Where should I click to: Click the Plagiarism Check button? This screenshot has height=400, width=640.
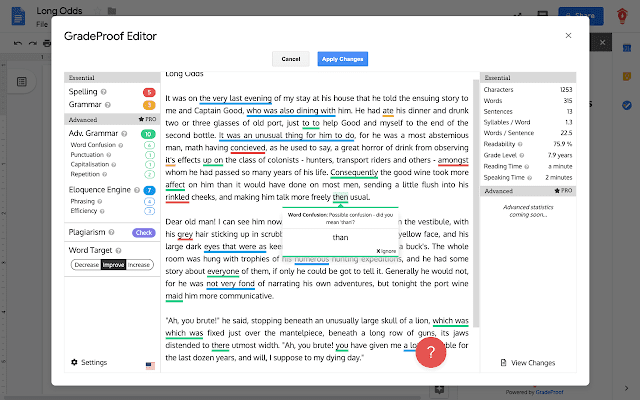pos(144,232)
